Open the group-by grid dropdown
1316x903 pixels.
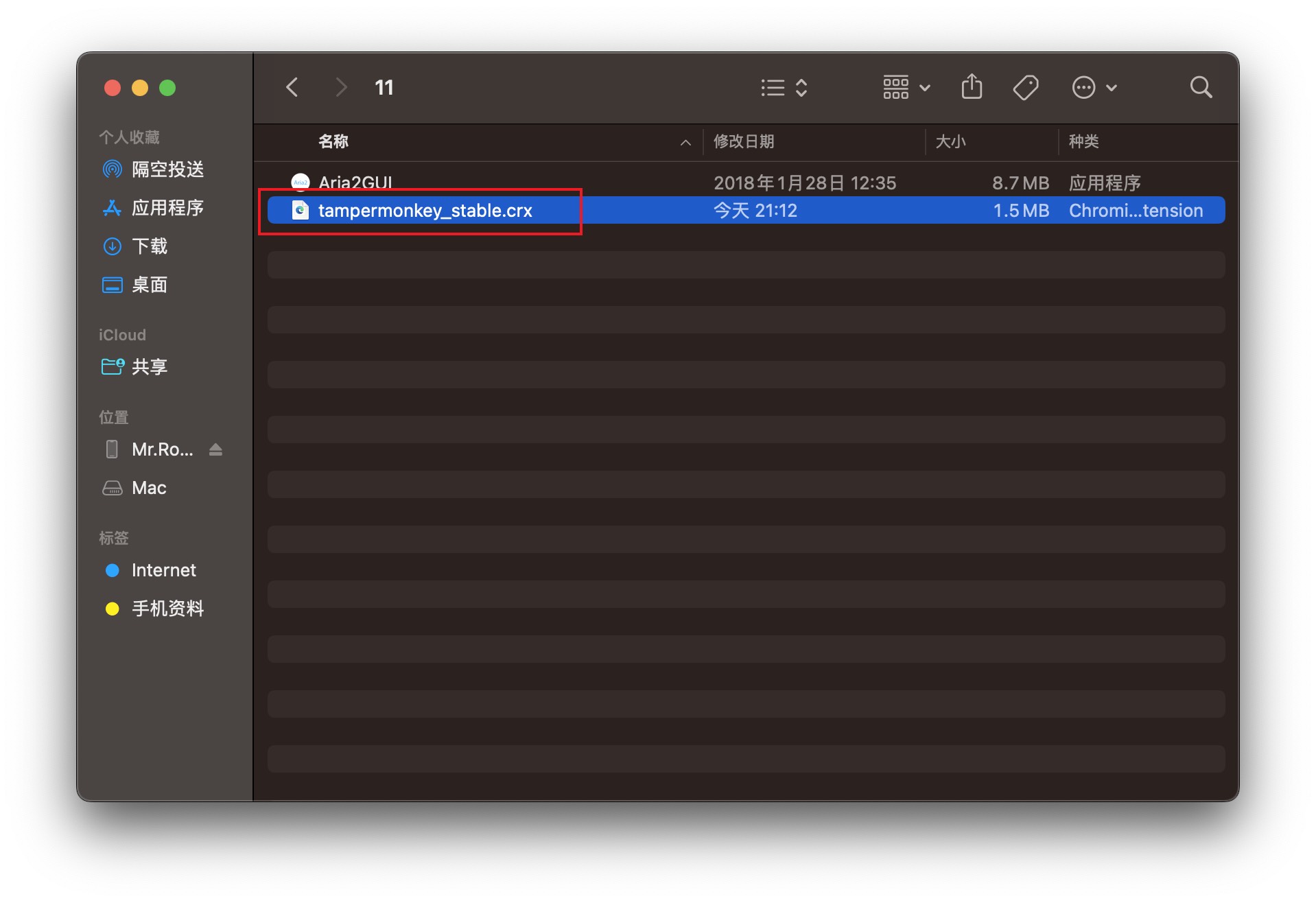point(906,87)
